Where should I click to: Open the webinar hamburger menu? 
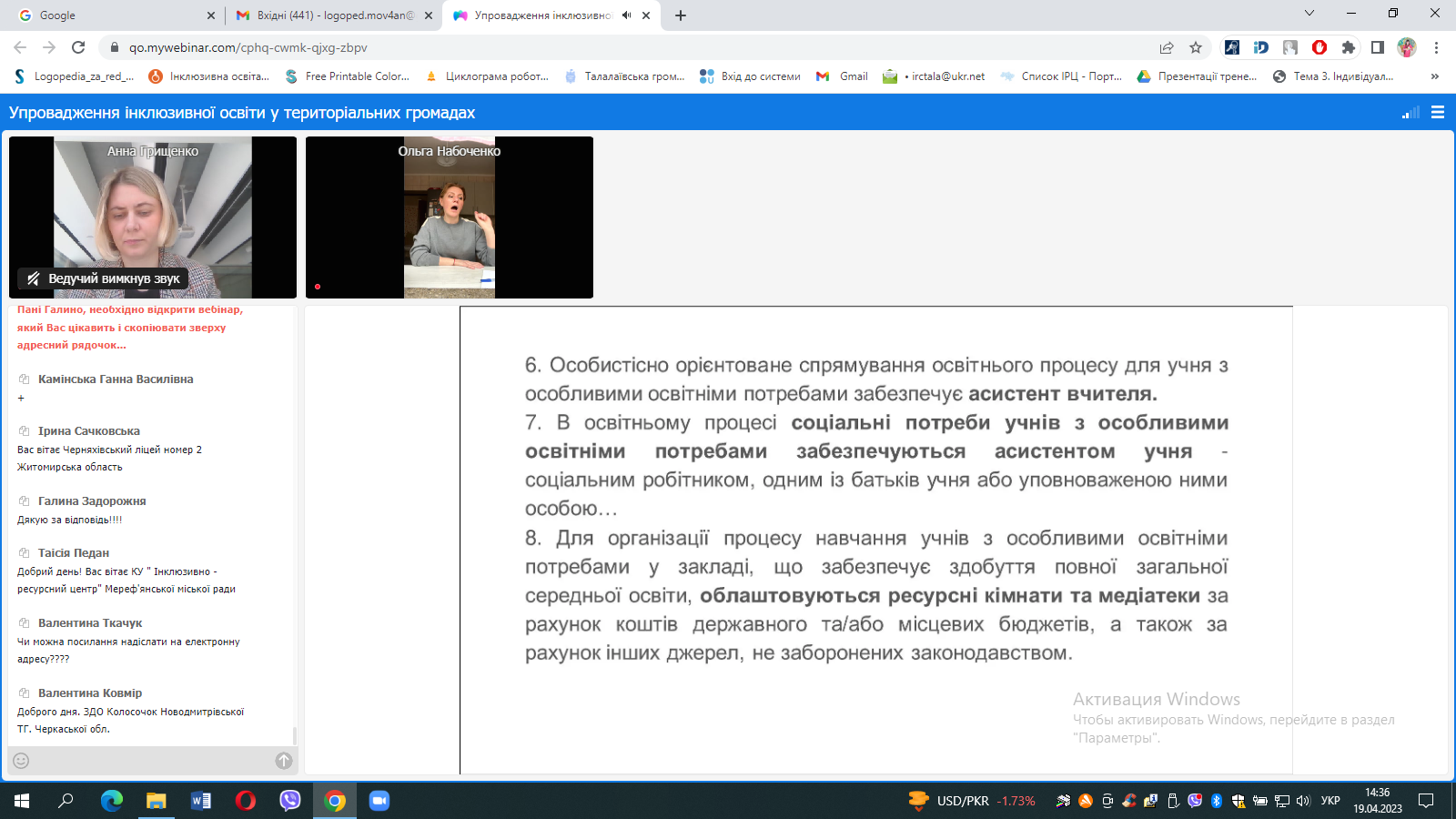click(x=1438, y=112)
